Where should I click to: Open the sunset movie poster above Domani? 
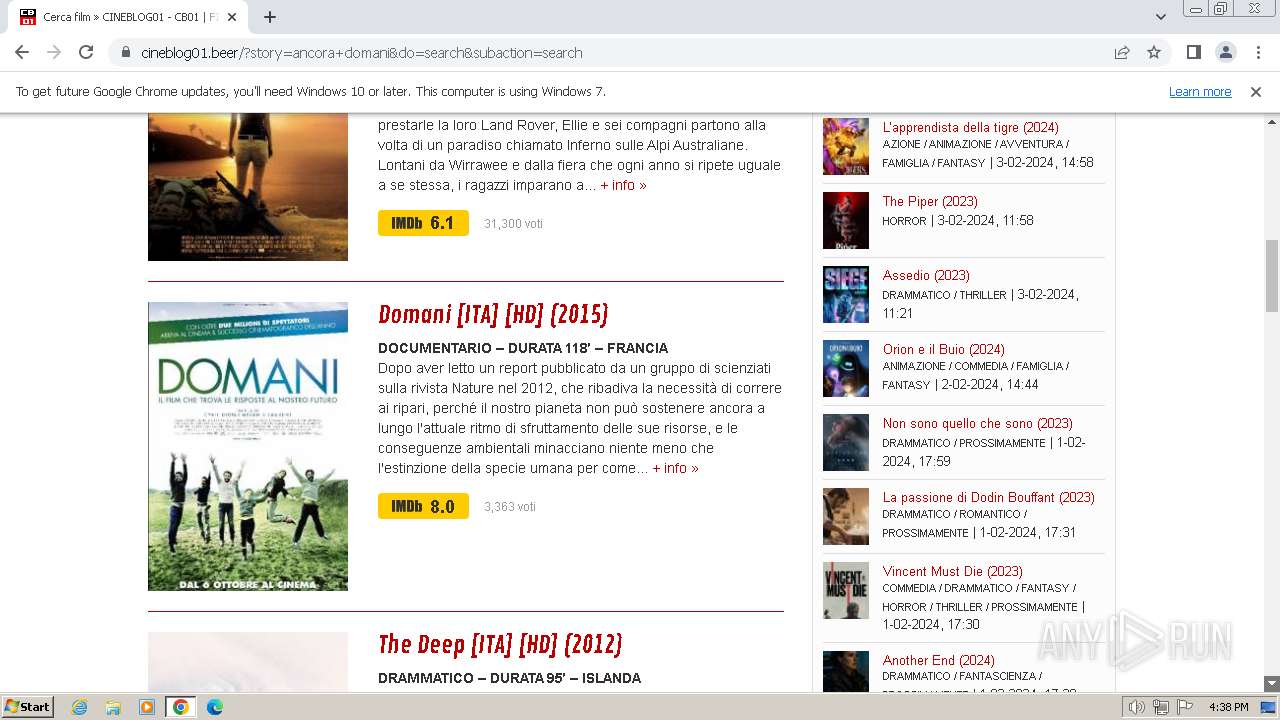coord(248,187)
